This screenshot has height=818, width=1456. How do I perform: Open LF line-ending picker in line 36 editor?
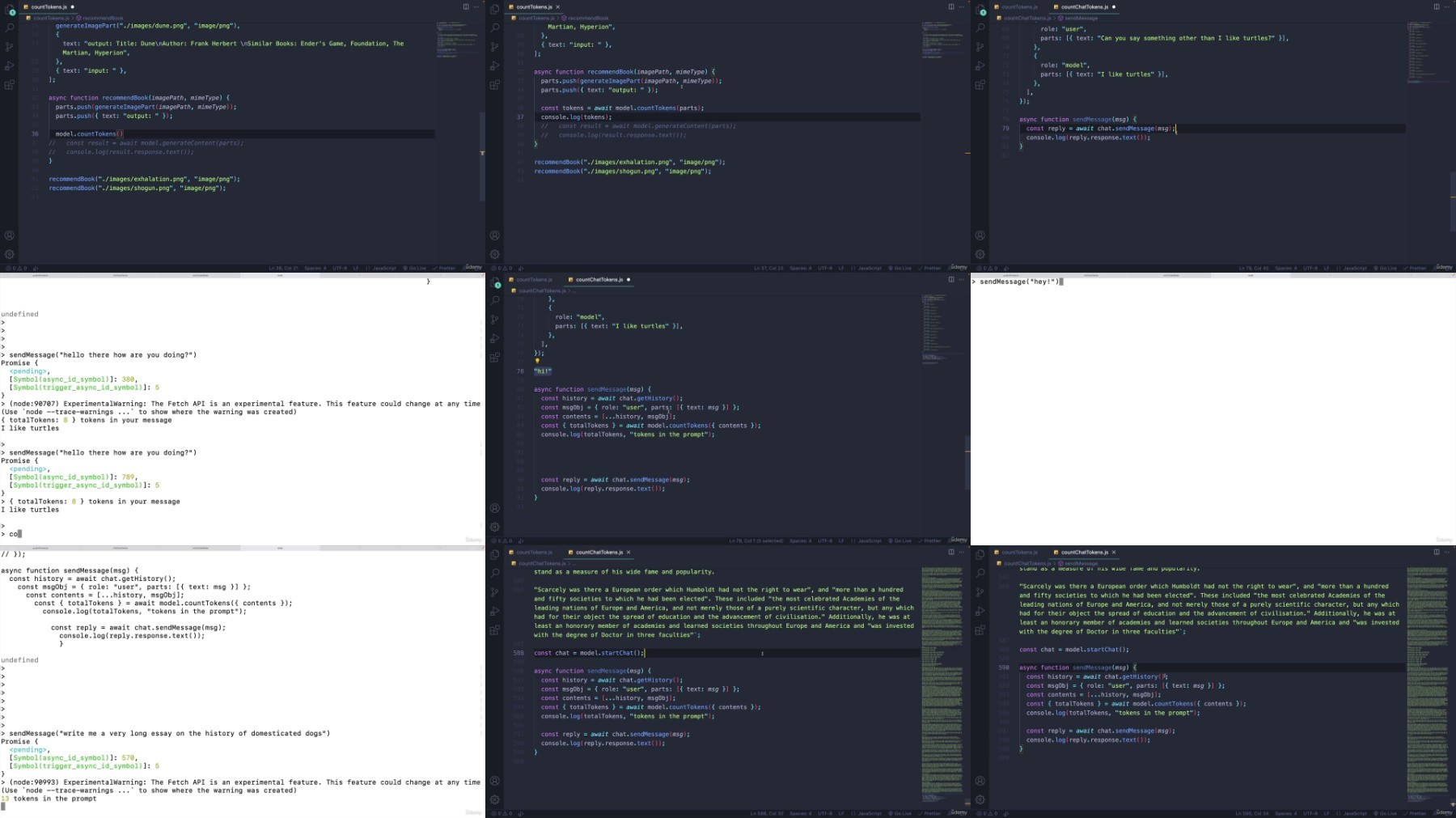pos(356,268)
